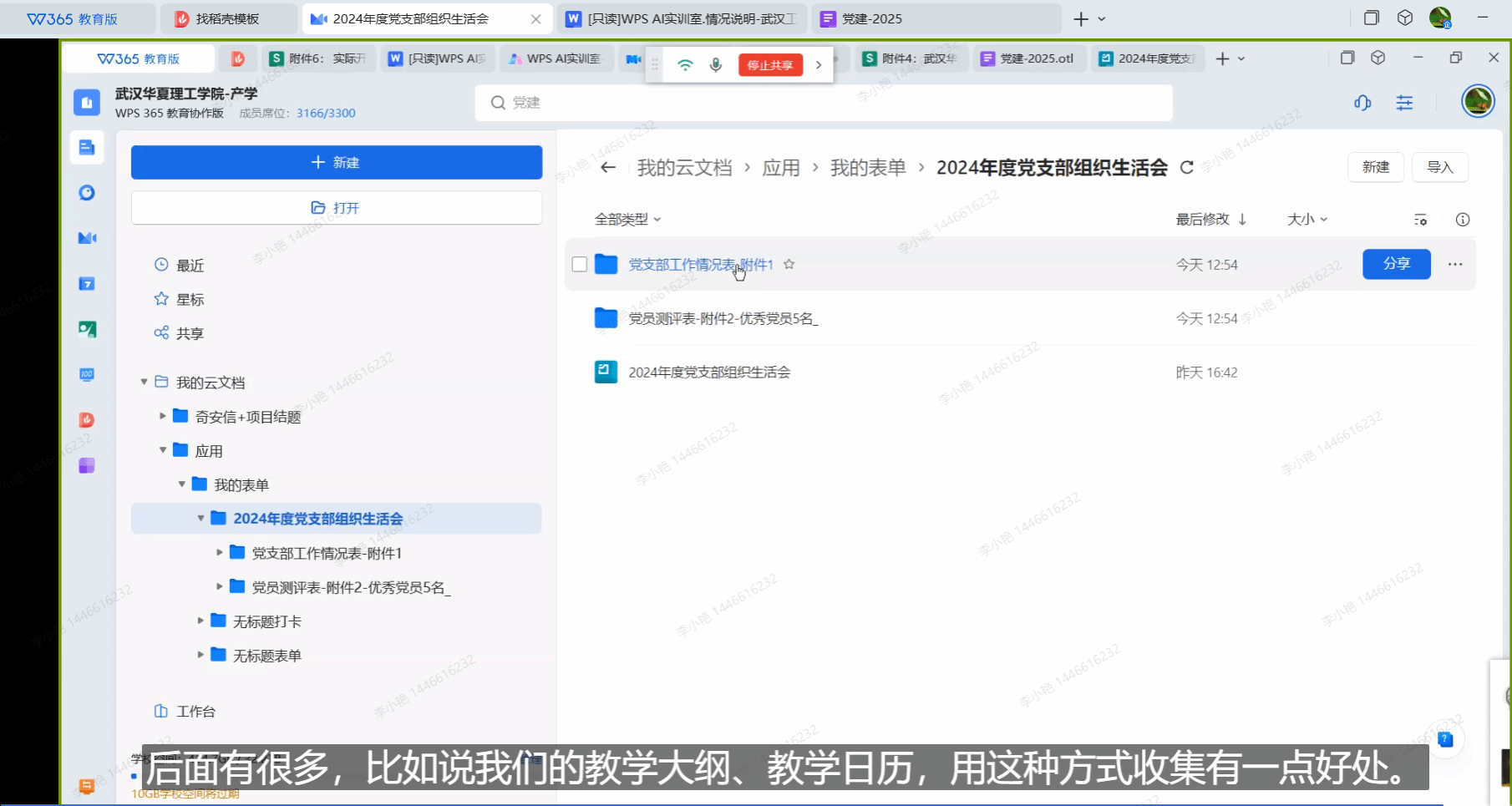Tick the checkbox for 党支部工作情况表-附件1
Viewport: 1512px width, 806px height.
(x=580, y=265)
